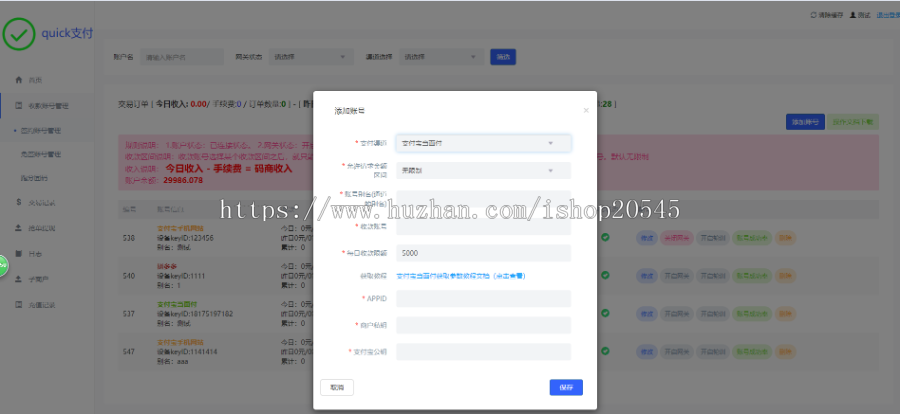The height and width of the screenshot is (414, 900).
Task: Open the 交易记录 sidebar menu item
Action: (x=42, y=202)
